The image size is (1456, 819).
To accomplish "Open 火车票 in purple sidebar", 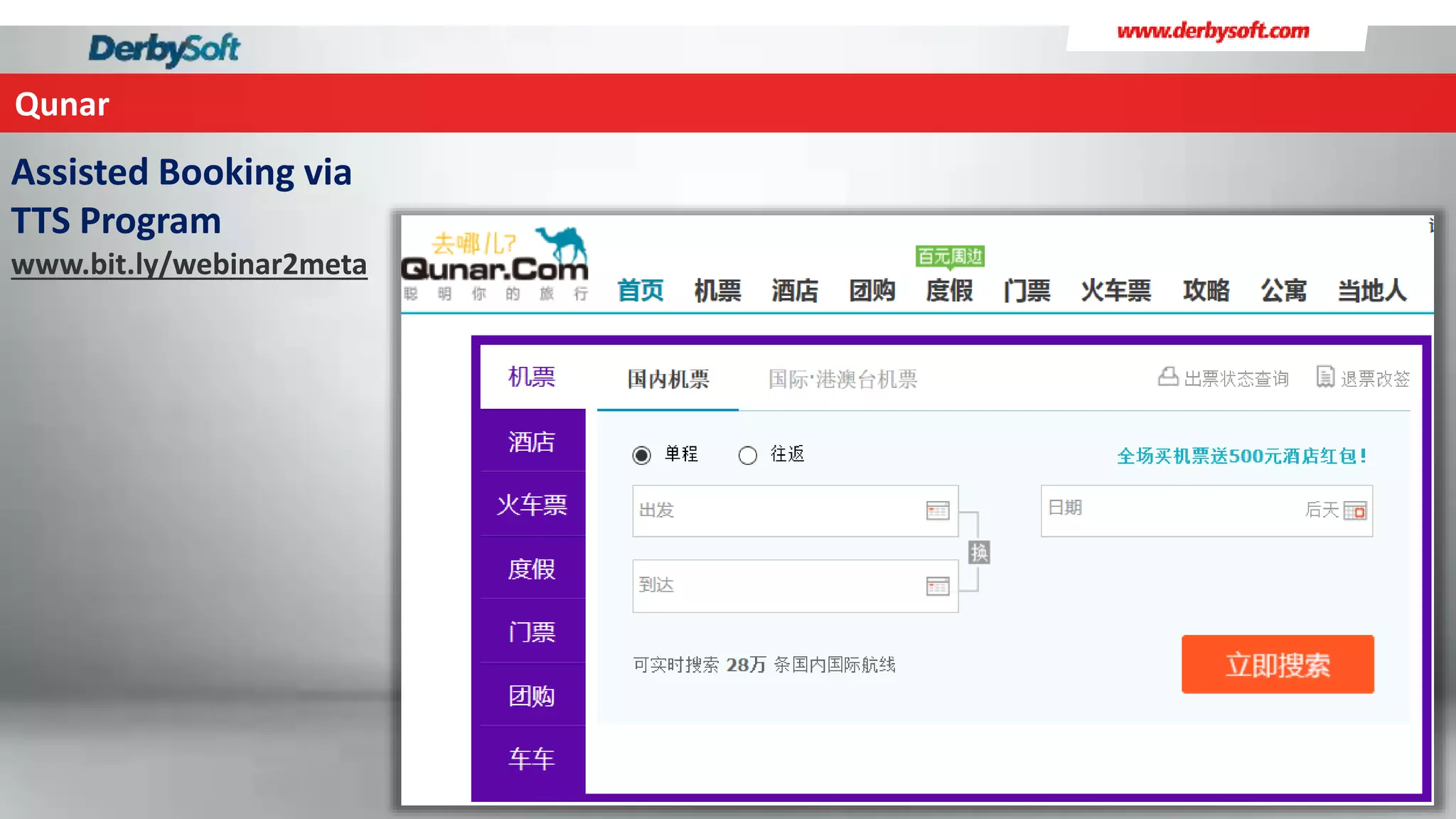I will [532, 505].
